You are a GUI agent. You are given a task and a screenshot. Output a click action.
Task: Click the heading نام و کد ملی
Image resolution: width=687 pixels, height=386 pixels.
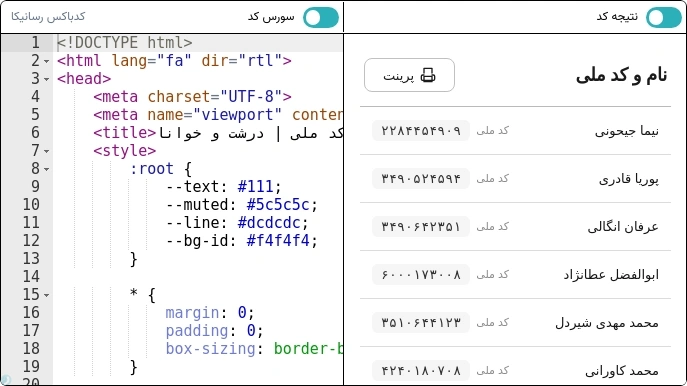click(621, 75)
